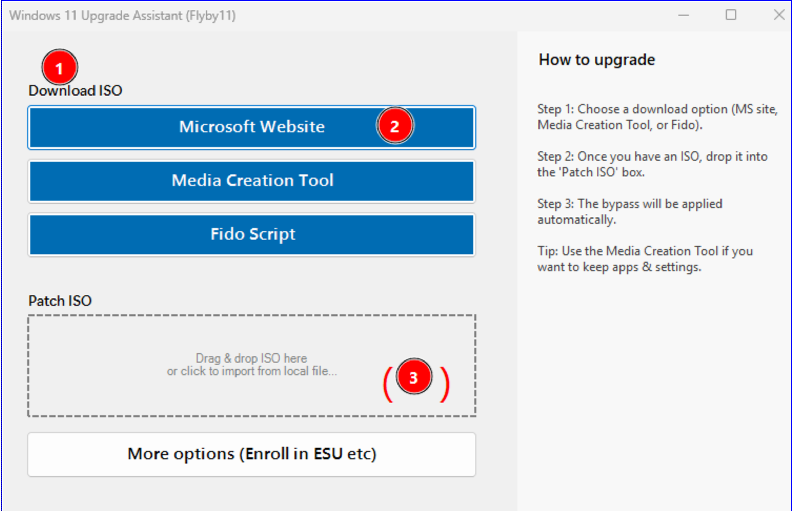Click the 'Tip: Use the Media Creation Tool' text

point(645,259)
